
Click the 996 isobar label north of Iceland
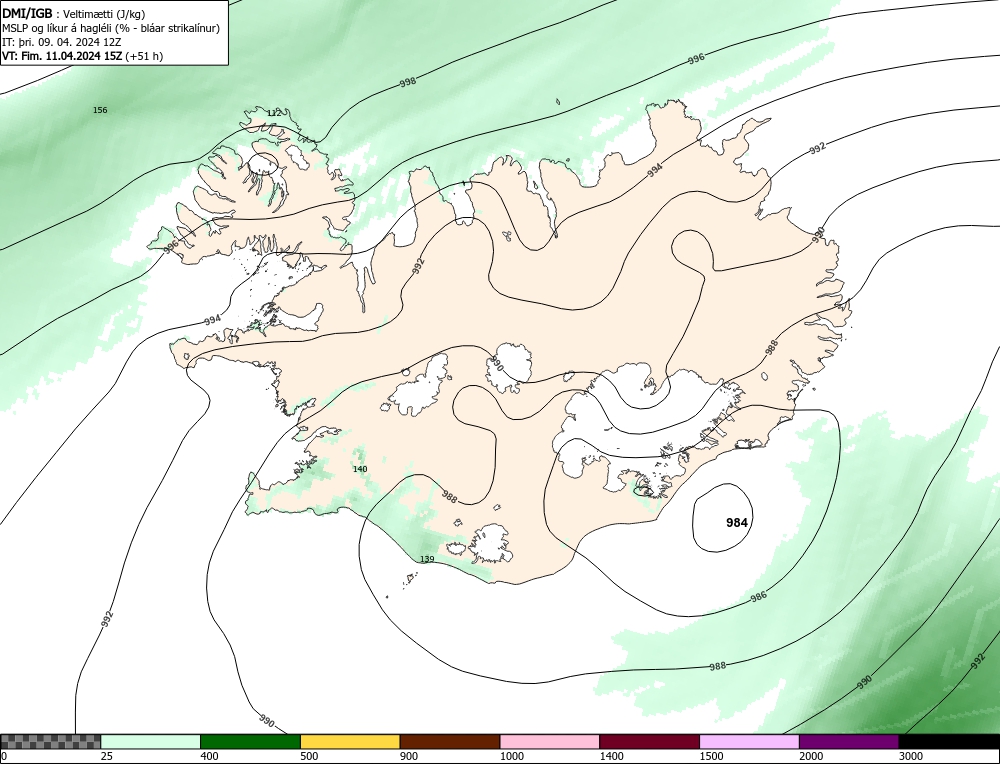(696, 59)
